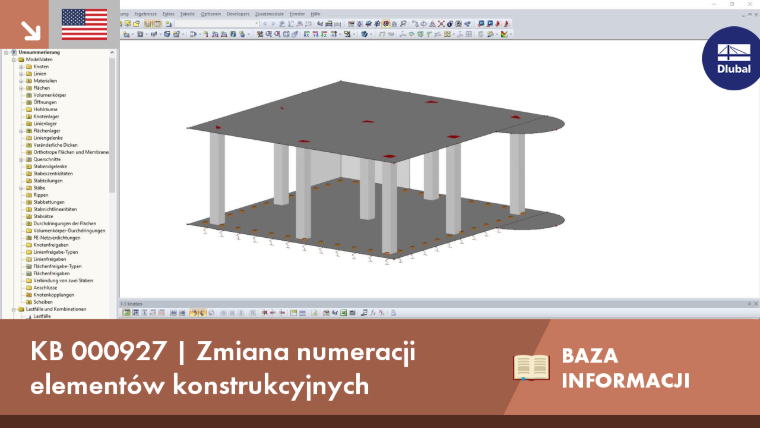Click the white diagonal arrow icon
The width and height of the screenshot is (760, 428).
tap(31, 31)
